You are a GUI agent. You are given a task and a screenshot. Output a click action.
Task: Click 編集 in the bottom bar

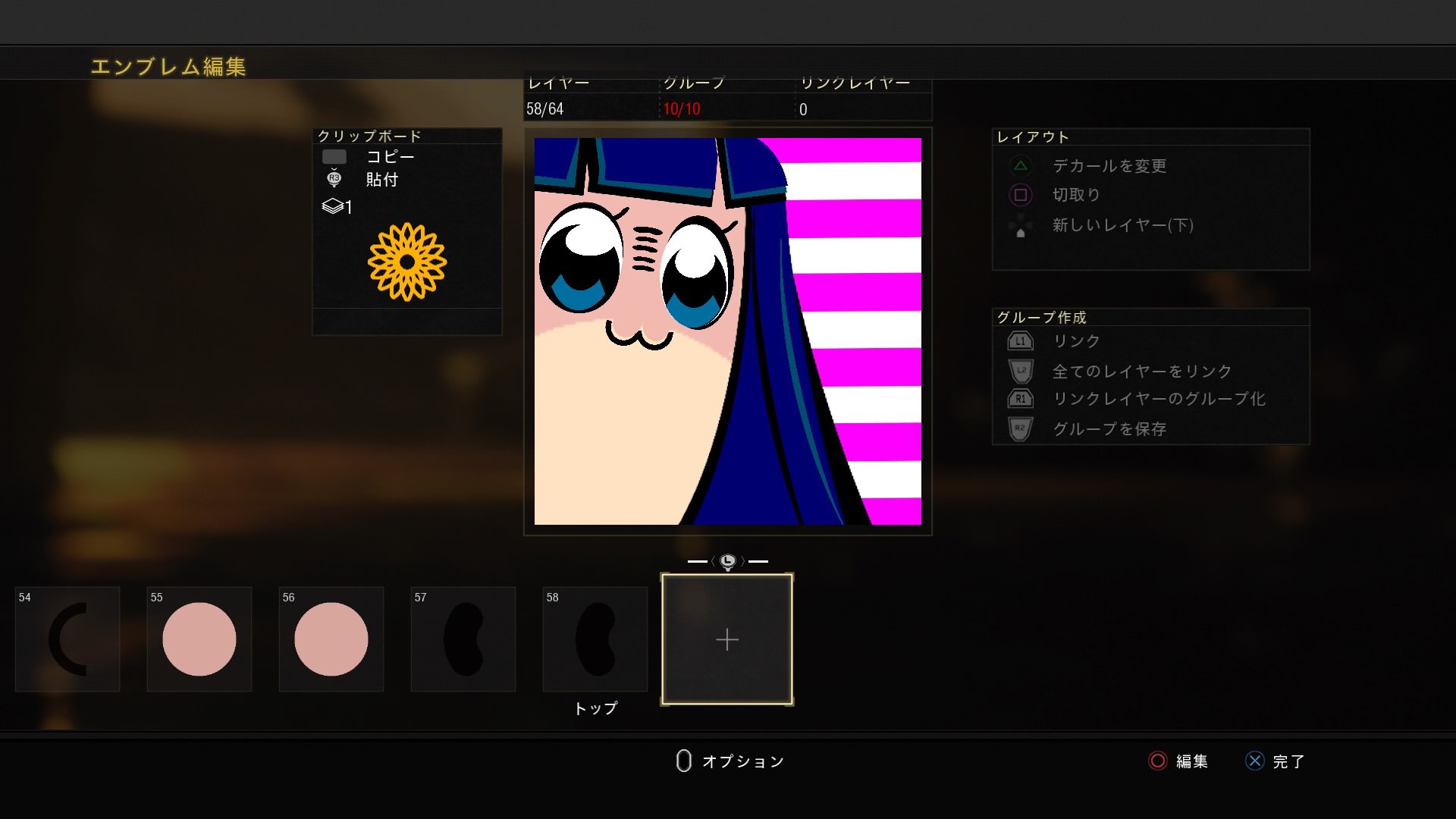(1192, 761)
